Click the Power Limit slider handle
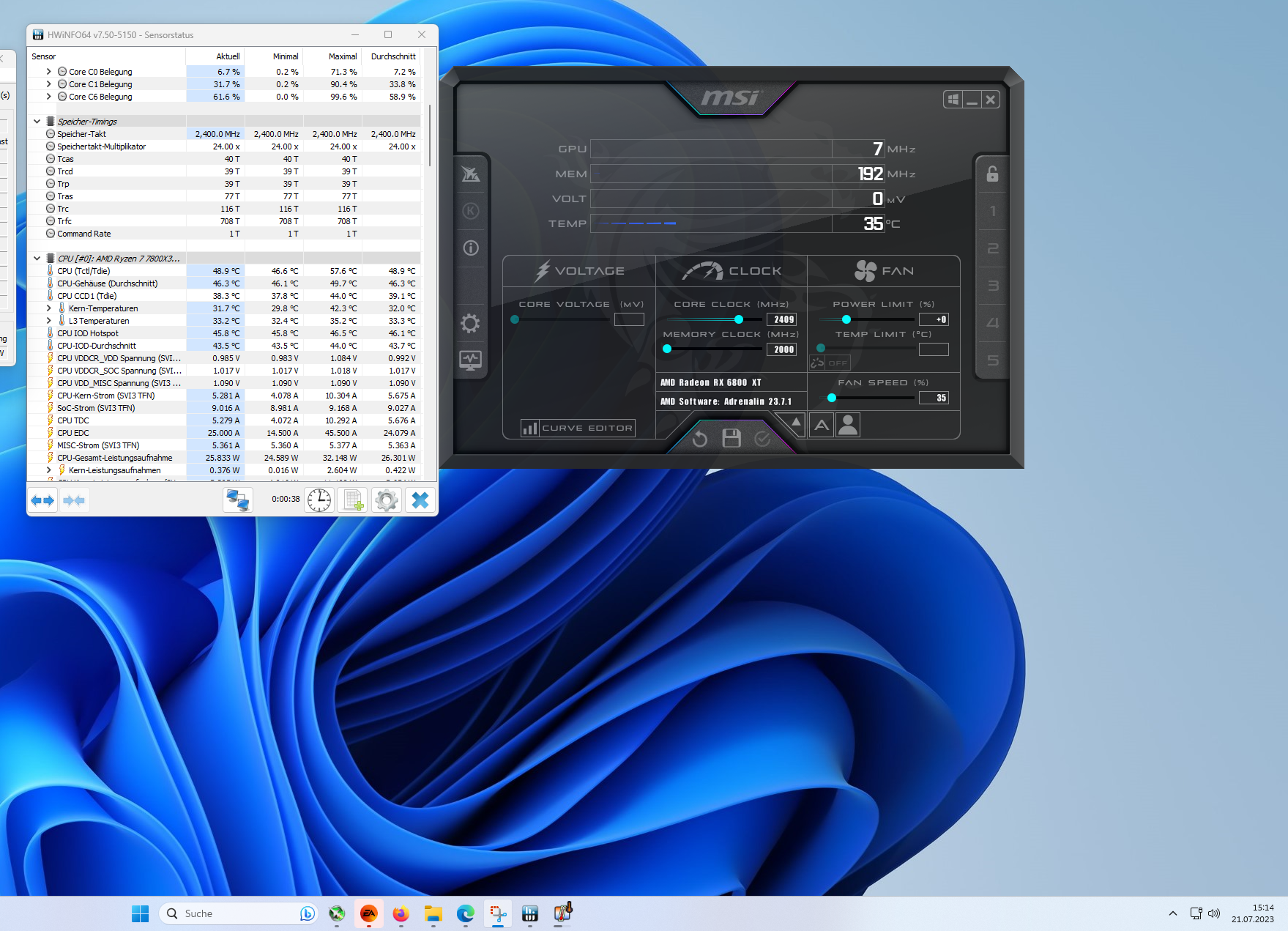The height and width of the screenshot is (931, 1288). pos(846,319)
